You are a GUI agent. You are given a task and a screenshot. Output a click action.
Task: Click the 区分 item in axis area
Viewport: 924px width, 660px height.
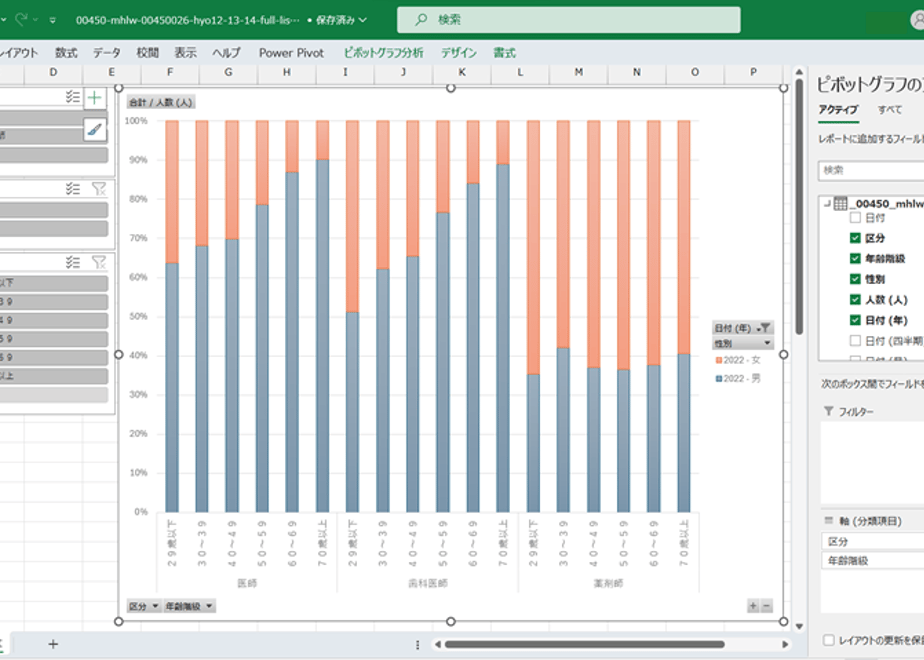(x=872, y=542)
